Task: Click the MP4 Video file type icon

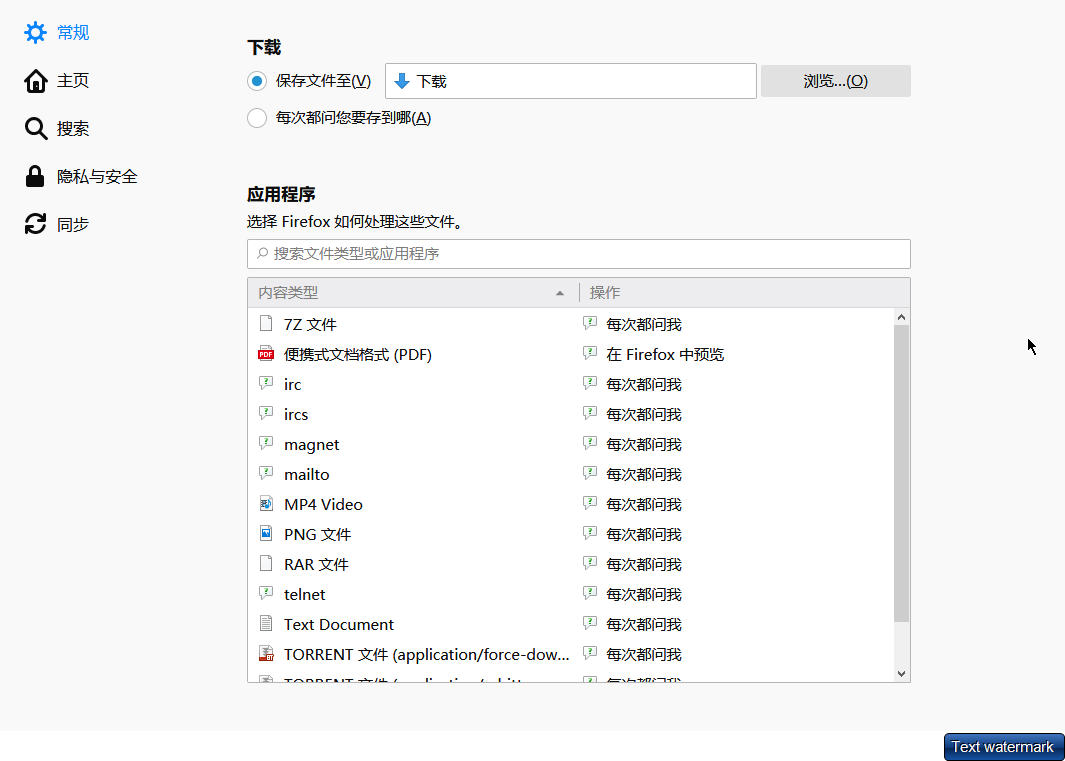Action: (x=266, y=504)
